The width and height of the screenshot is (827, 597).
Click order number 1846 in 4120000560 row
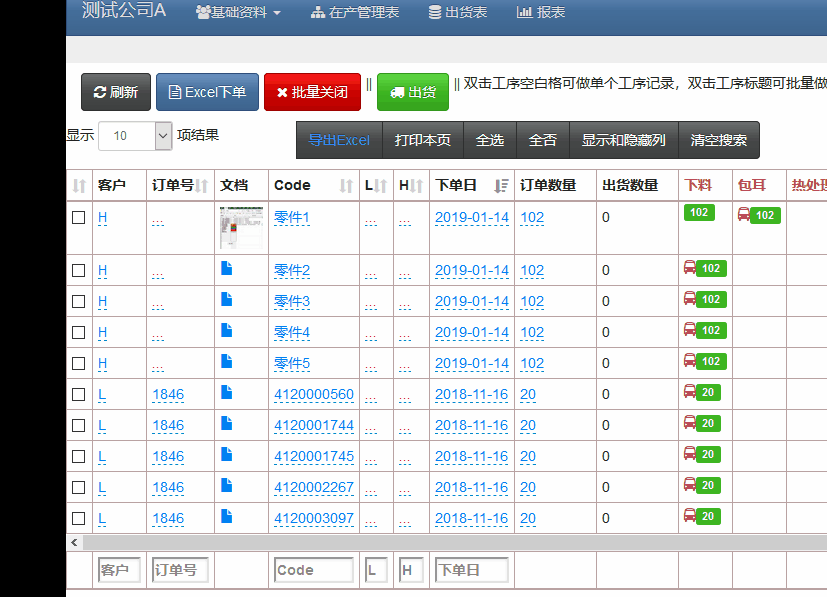pos(168,394)
